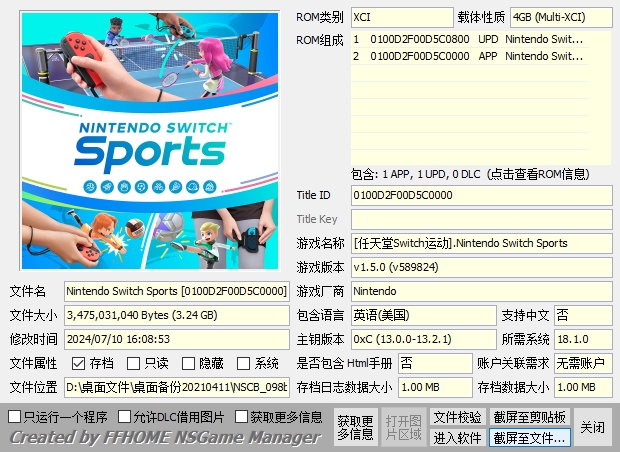Screen dimensions: 620x452
Task: Click the 文件大小 field 3,475,031,040 Bytes
Action: (x=177, y=316)
